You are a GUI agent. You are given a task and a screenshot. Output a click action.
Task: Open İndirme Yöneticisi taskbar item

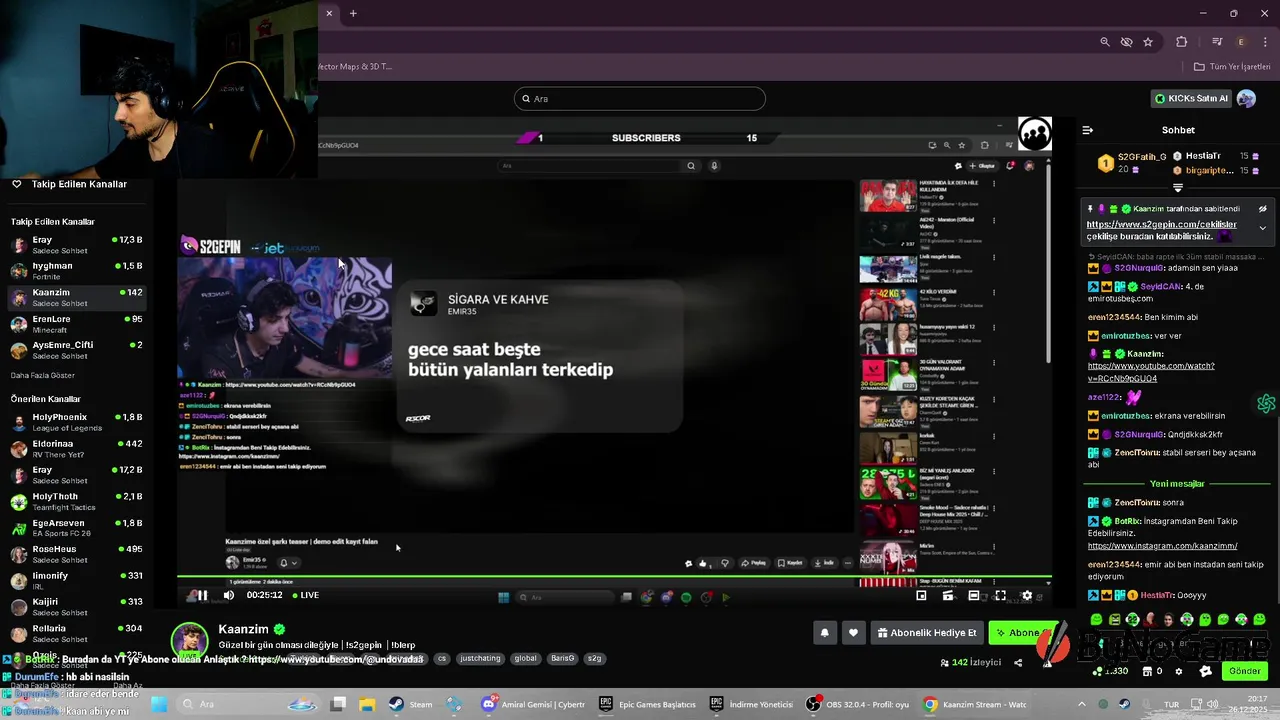pyautogui.click(x=751, y=704)
